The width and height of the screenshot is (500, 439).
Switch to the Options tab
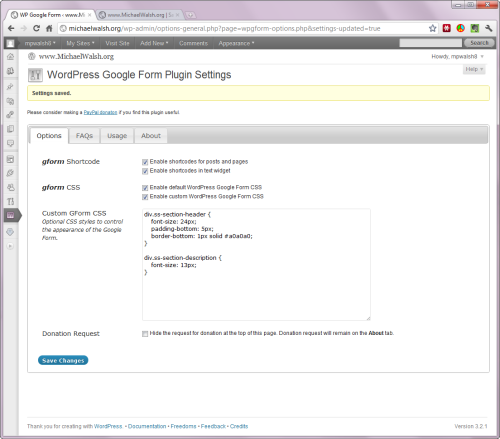(49, 136)
